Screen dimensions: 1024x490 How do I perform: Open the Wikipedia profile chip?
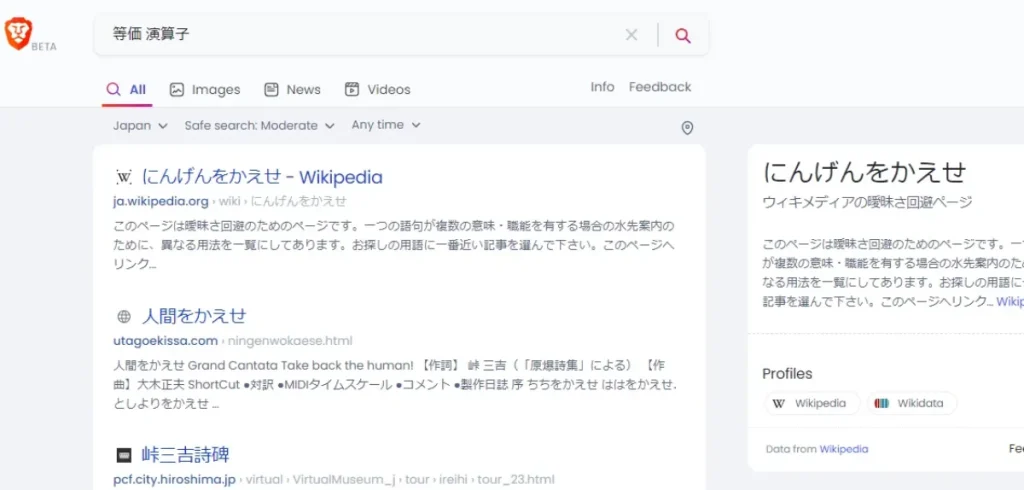812,403
